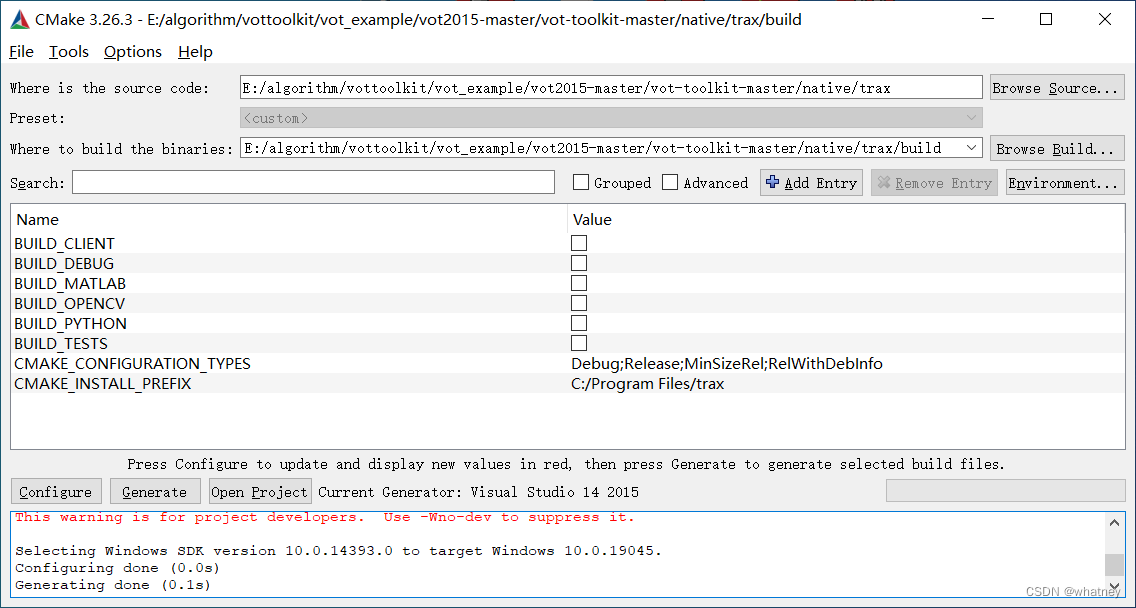Screen dimensions: 1136x608
Task: Click the Remove Entry button
Action: (x=935, y=183)
